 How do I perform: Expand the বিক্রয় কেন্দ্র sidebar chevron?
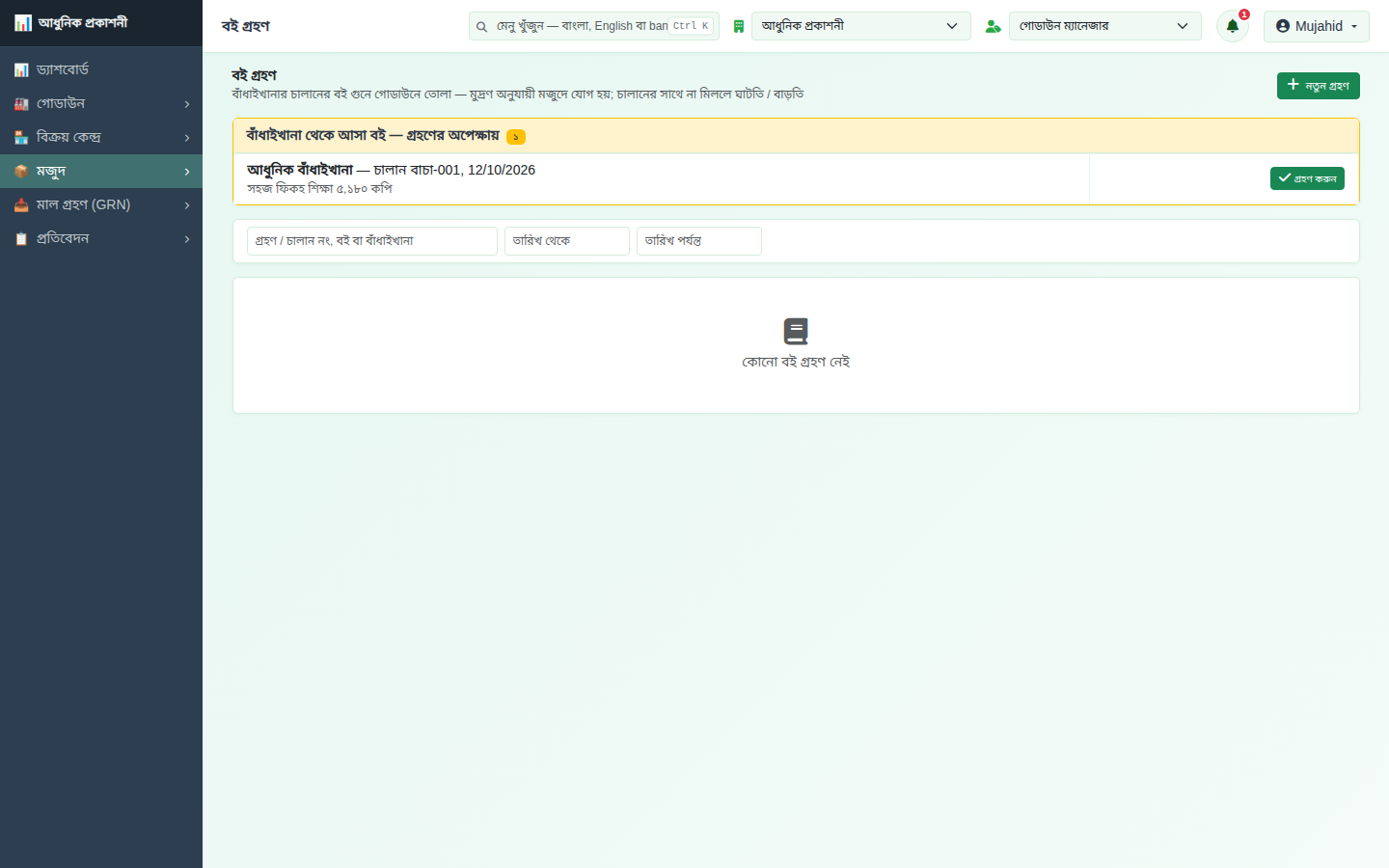187,138
